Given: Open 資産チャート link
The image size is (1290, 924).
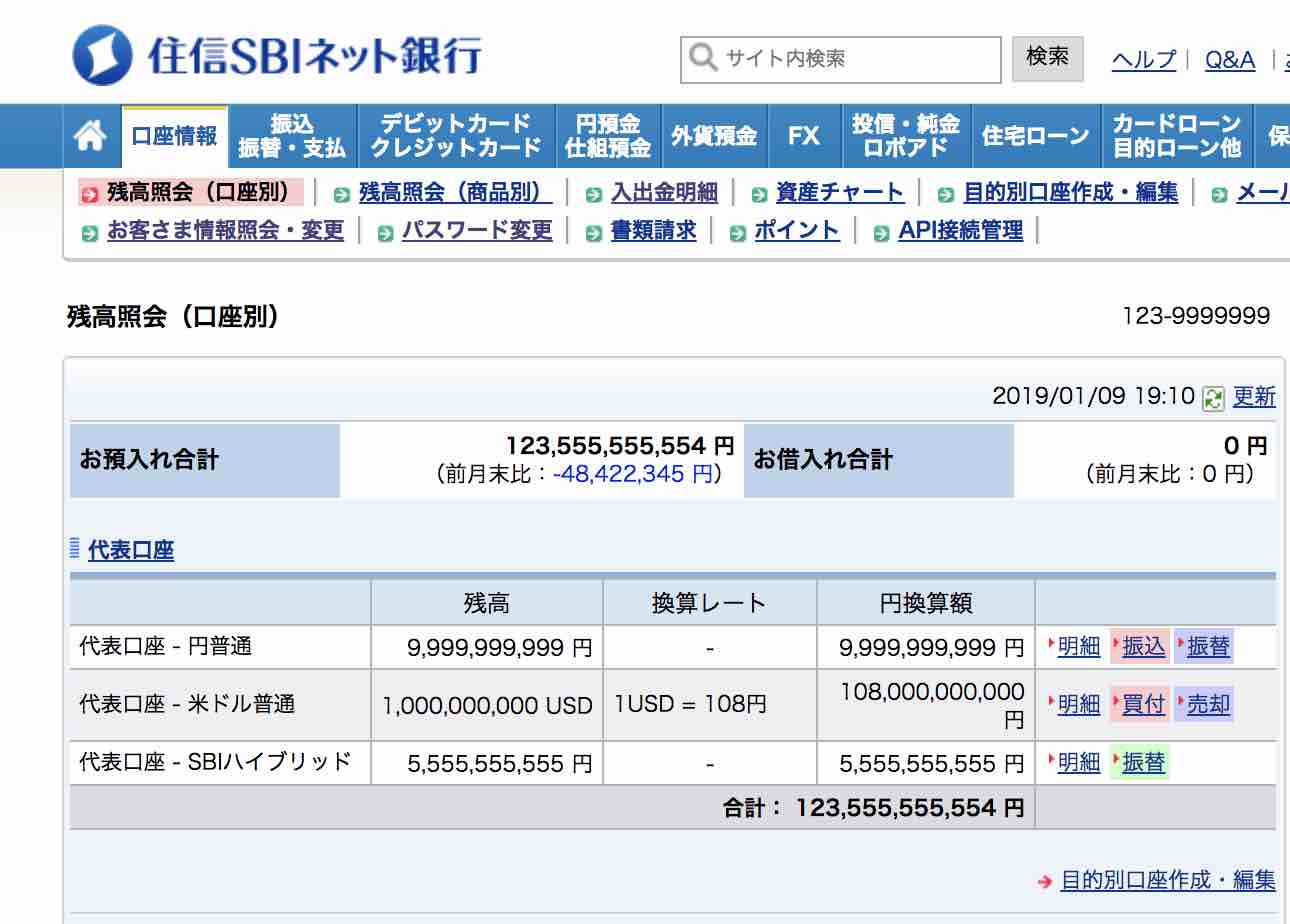Looking at the screenshot, I should pos(840,193).
